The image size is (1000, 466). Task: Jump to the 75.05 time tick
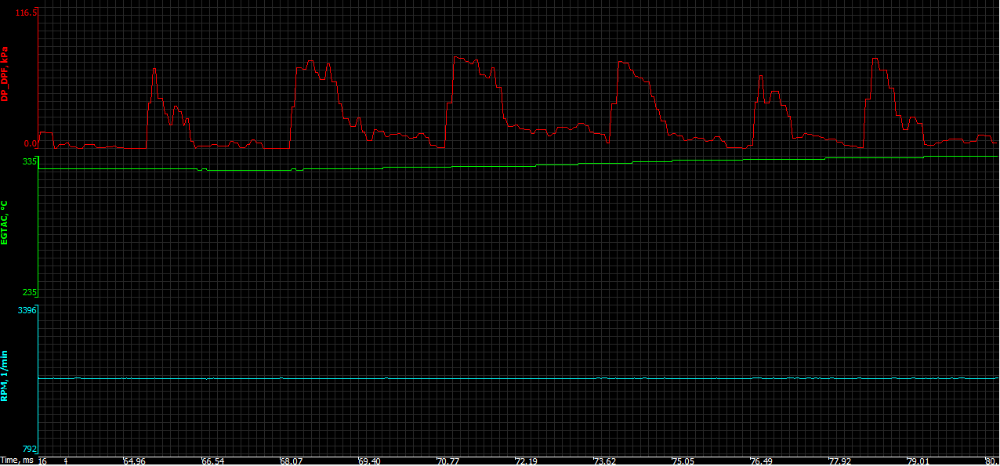point(682,461)
